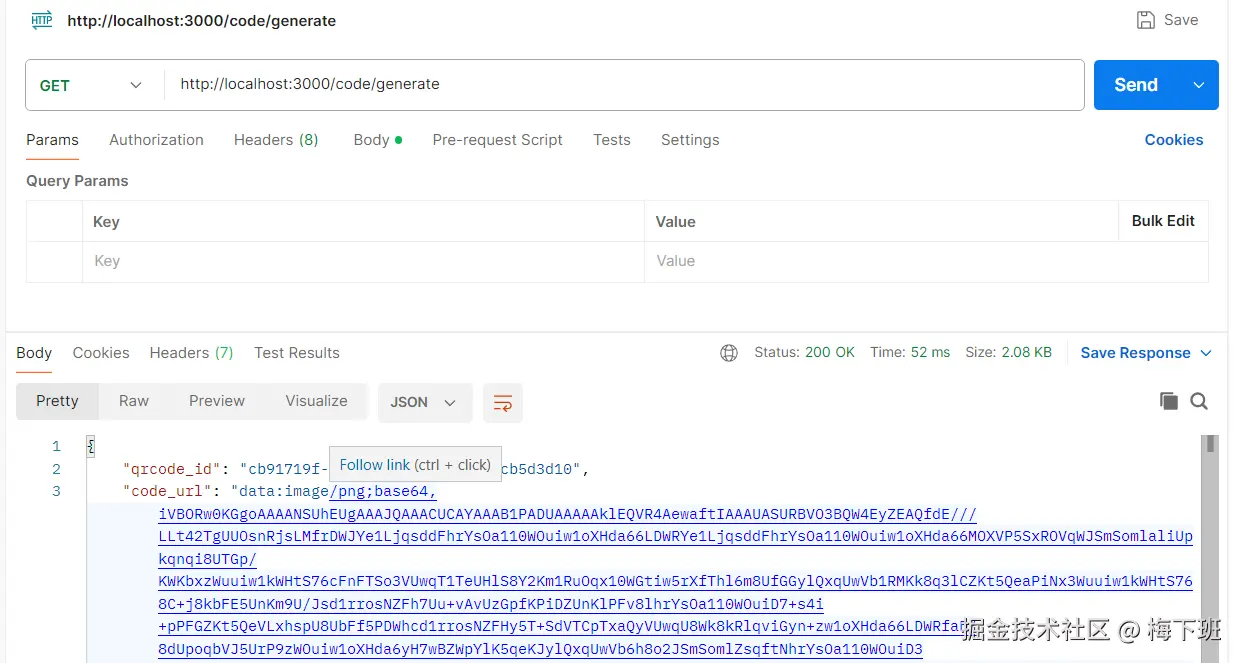Image resolution: width=1241 pixels, height=663 pixels.
Task: Click the response vertical scrollbar
Action: 1210,548
